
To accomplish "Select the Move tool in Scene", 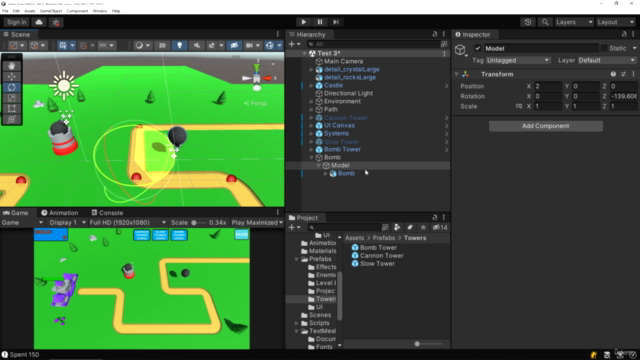I will coord(11,76).
